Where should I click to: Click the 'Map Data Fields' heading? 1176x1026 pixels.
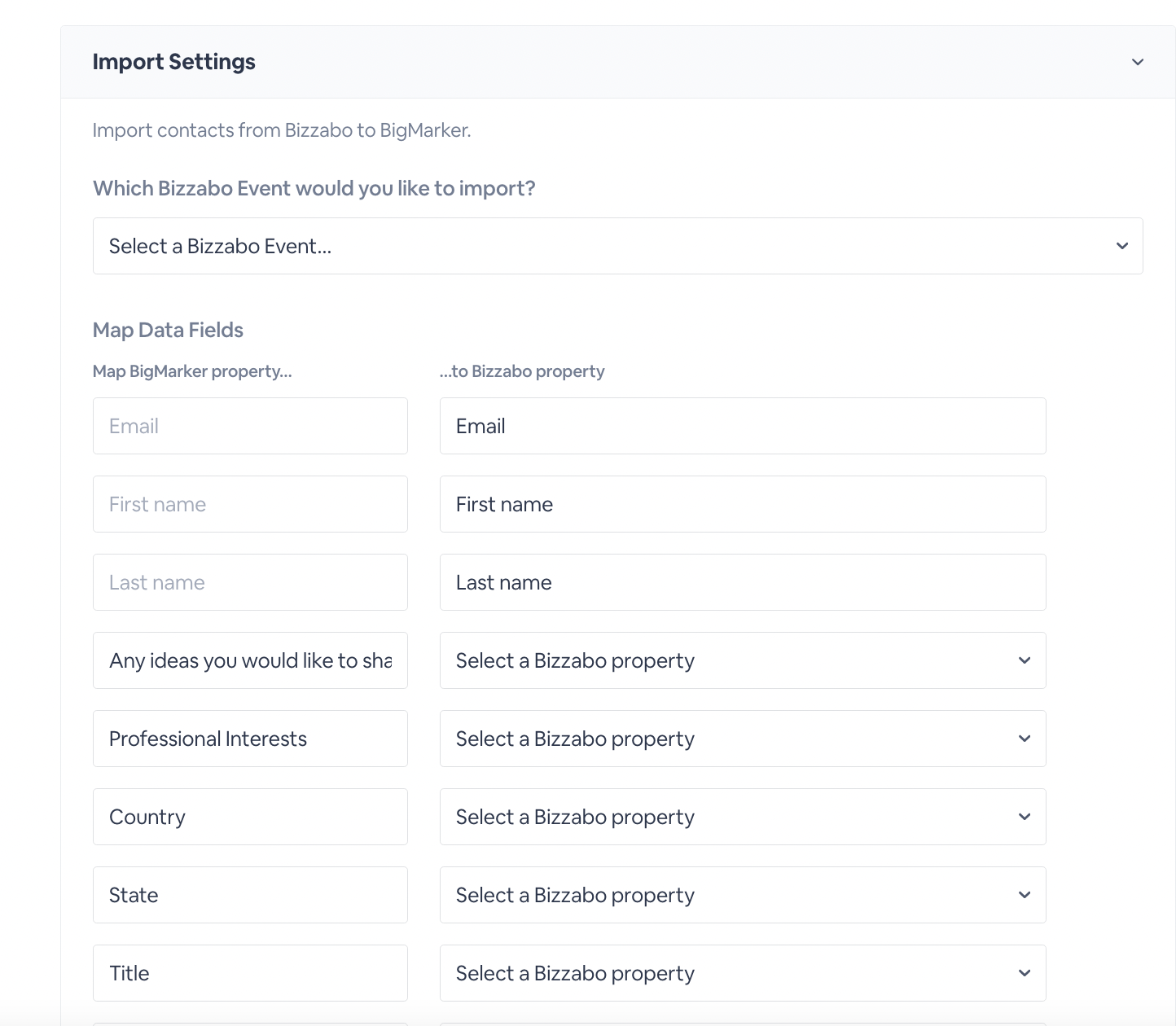pyautogui.click(x=168, y=330)
